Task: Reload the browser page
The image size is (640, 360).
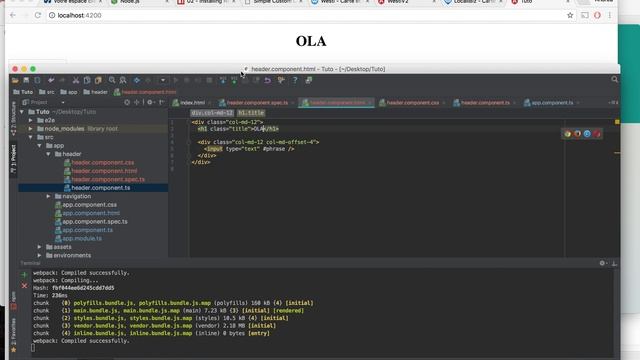Action: pos(38,16)
